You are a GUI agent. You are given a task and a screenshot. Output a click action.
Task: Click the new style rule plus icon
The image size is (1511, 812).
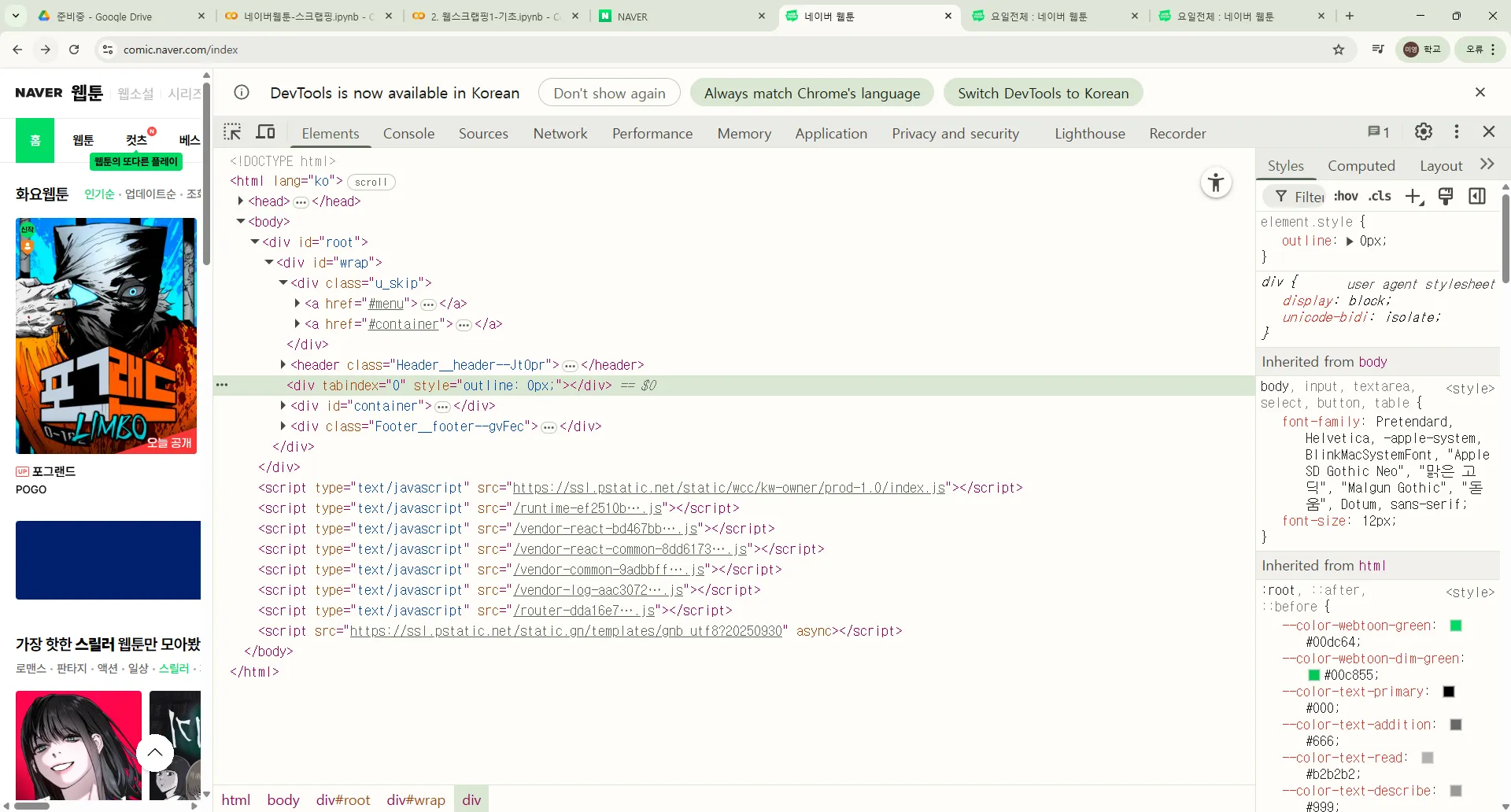pyautogui.click(x=1413, y=197)
